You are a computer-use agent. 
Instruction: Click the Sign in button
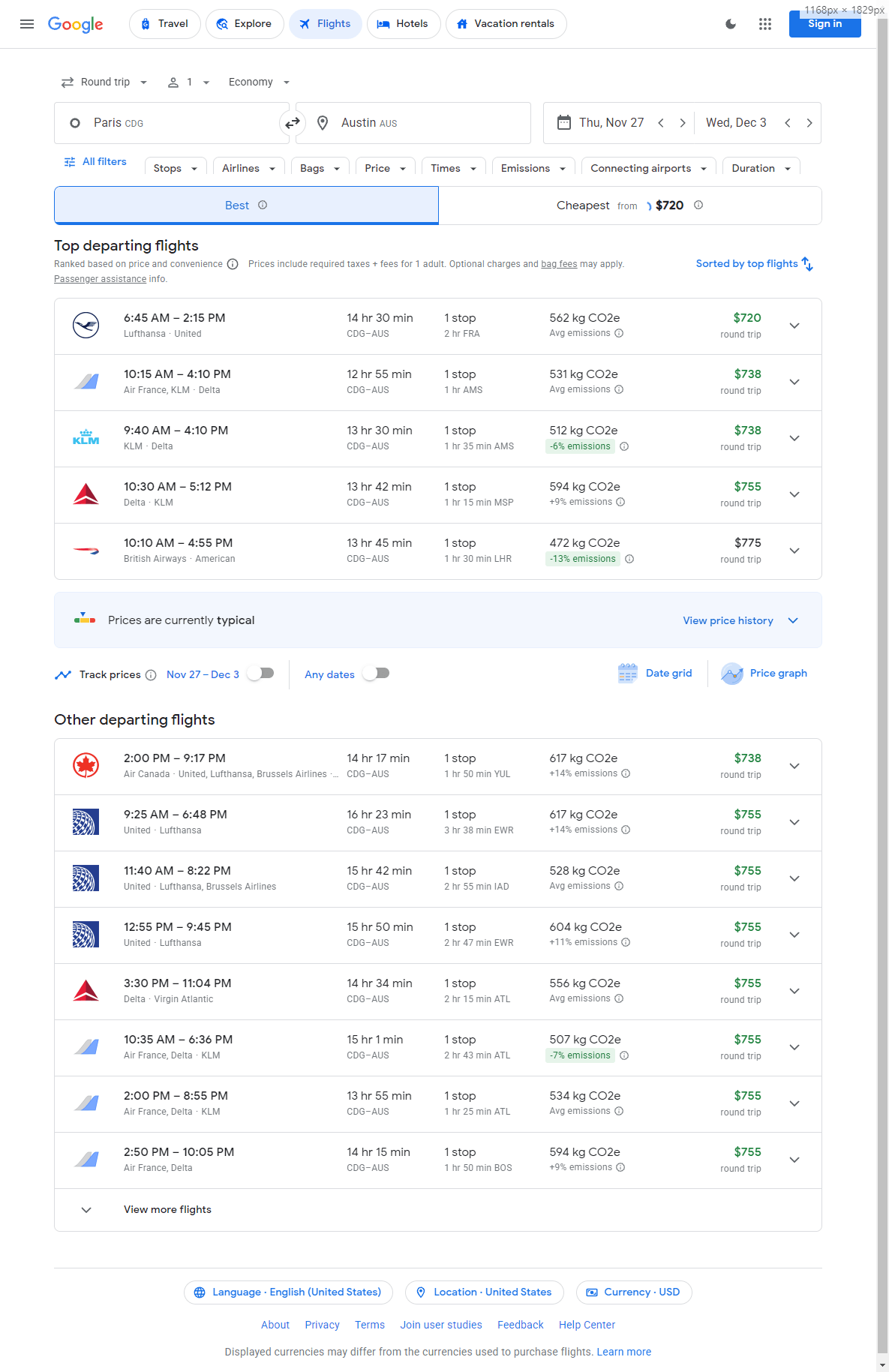pos(824,24)
